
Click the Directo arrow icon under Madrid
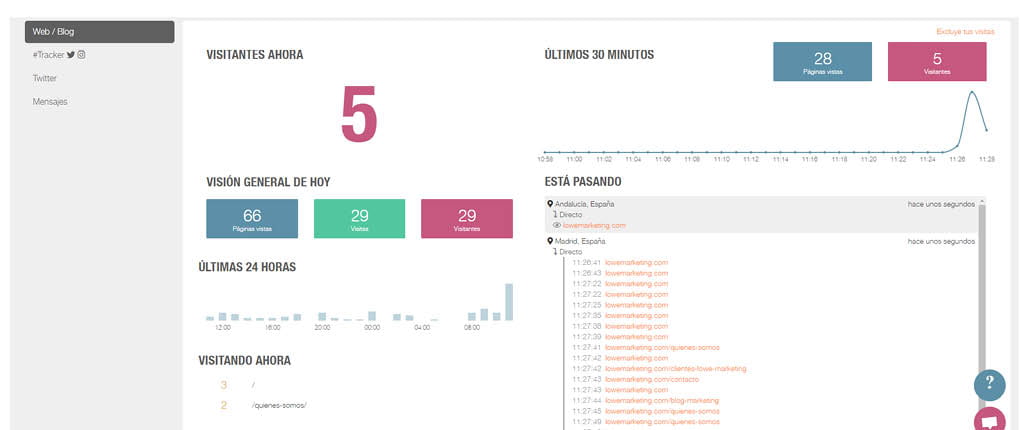pos(555,252)
